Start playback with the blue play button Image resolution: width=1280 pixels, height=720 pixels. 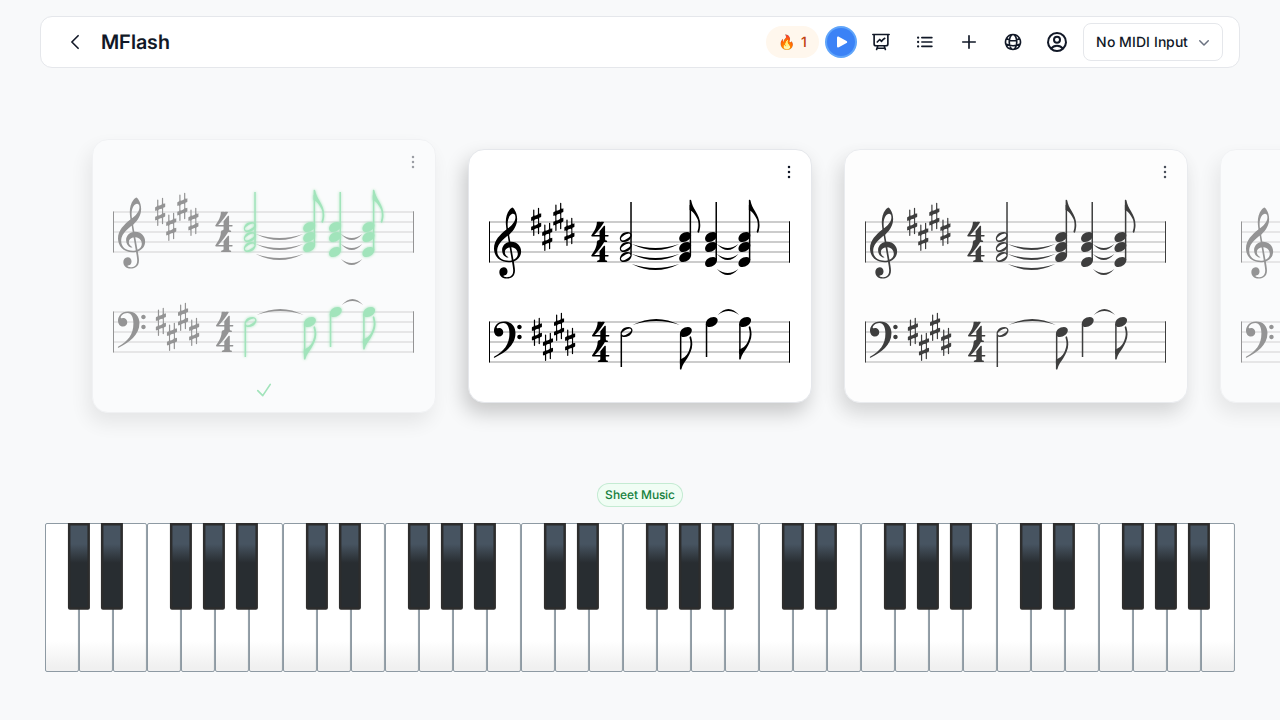(841, 42)
